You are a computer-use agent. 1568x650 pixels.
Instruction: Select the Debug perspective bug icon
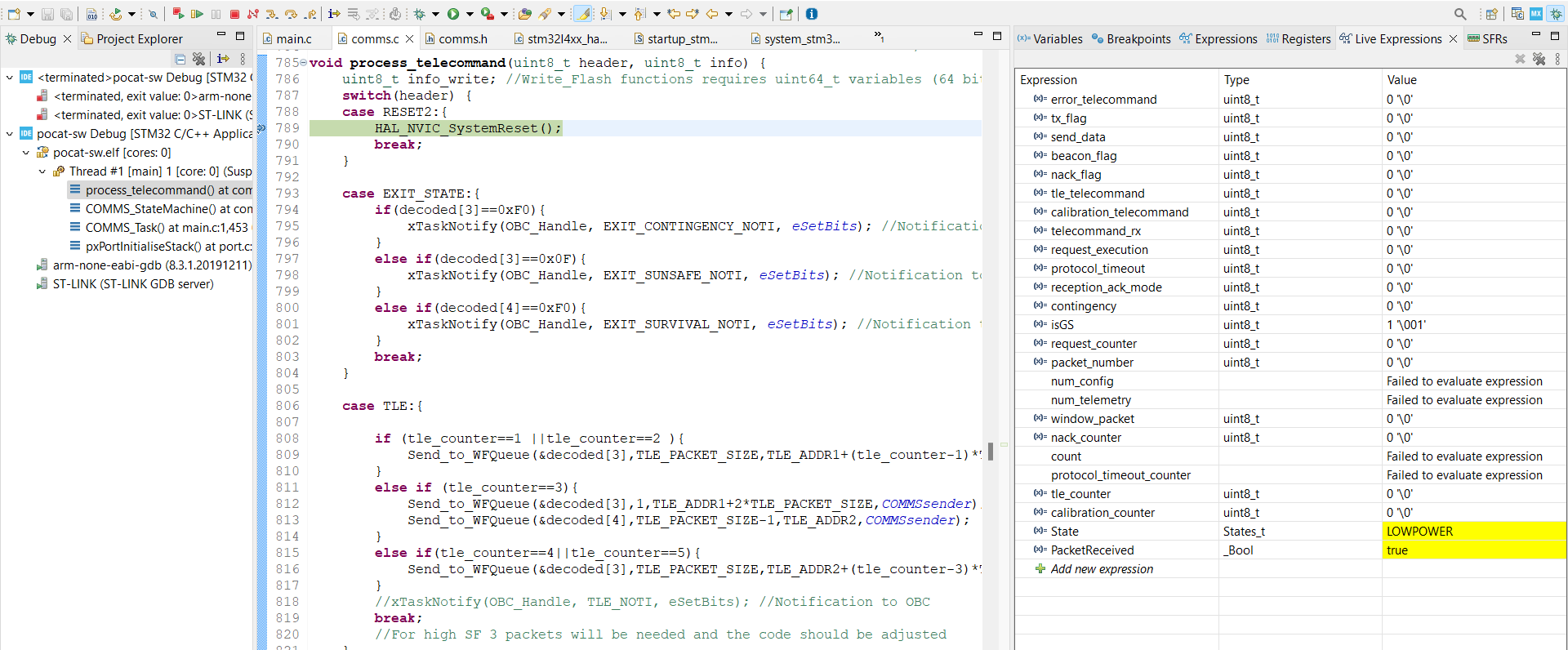pyautogui.click(x=1556, y=14)
